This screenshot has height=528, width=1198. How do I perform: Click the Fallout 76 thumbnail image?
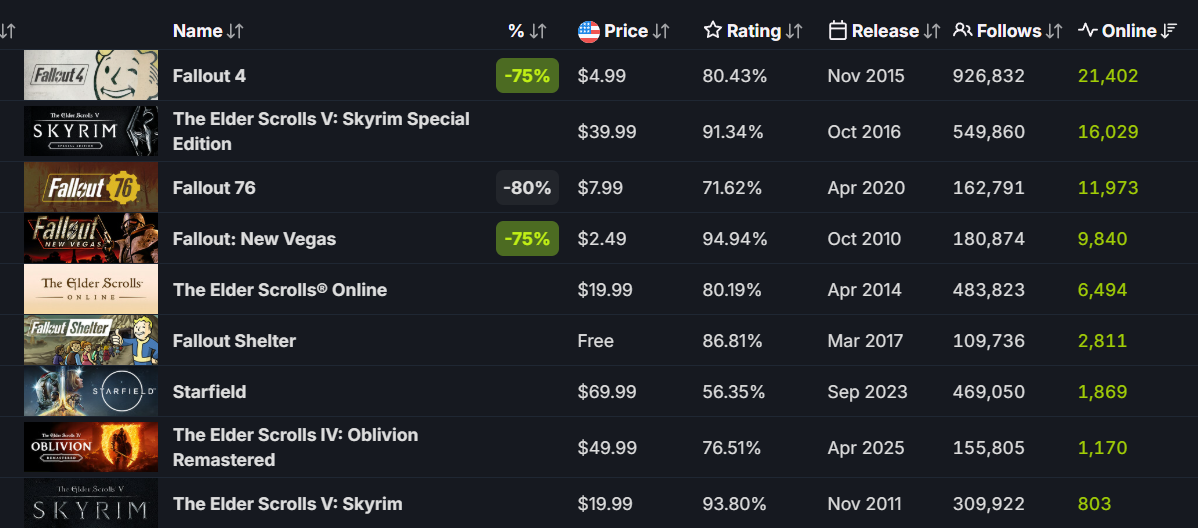pos(91,188)
